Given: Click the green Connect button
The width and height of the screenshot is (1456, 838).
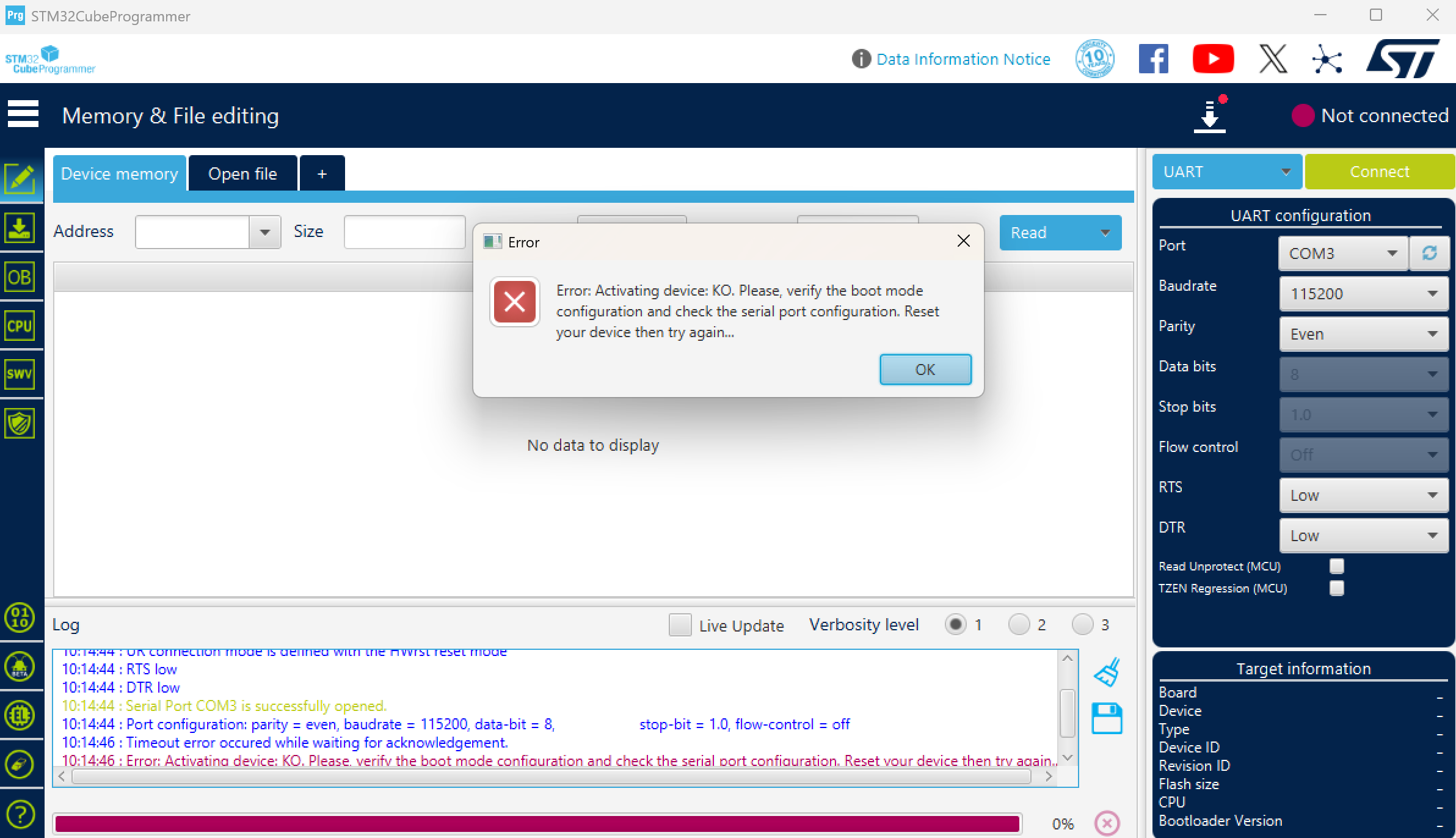Looking at the screenshot, I should tap(1379, 172).
